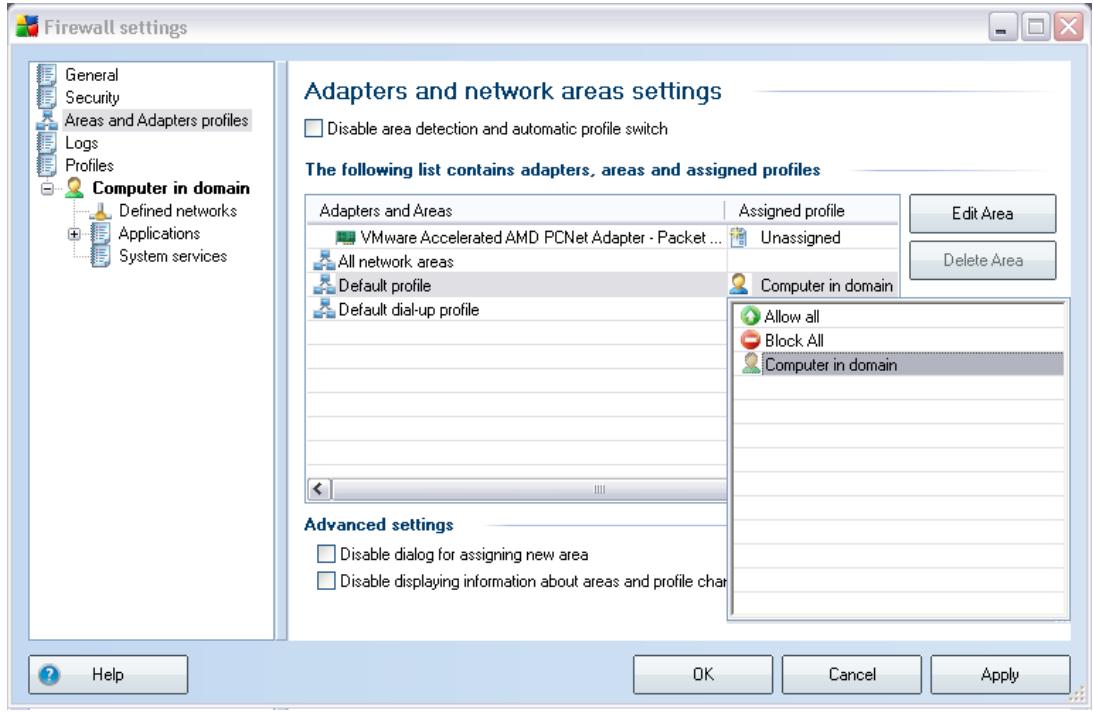This screenshot has height=712, width=1093.
Task: Click the Unassigned profile cell
Action: [813, 238]
